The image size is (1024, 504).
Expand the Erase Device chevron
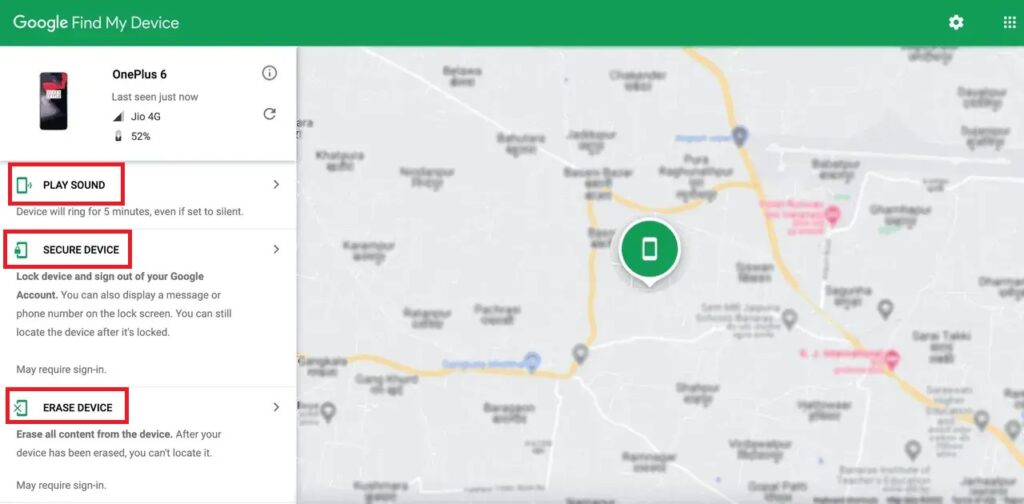(276, 407)
